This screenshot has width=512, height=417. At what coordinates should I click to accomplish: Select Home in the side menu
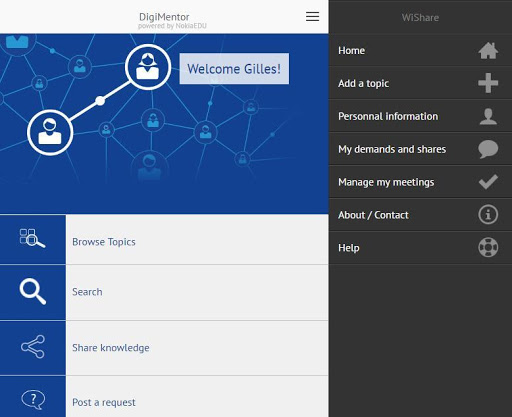(420, 50)
